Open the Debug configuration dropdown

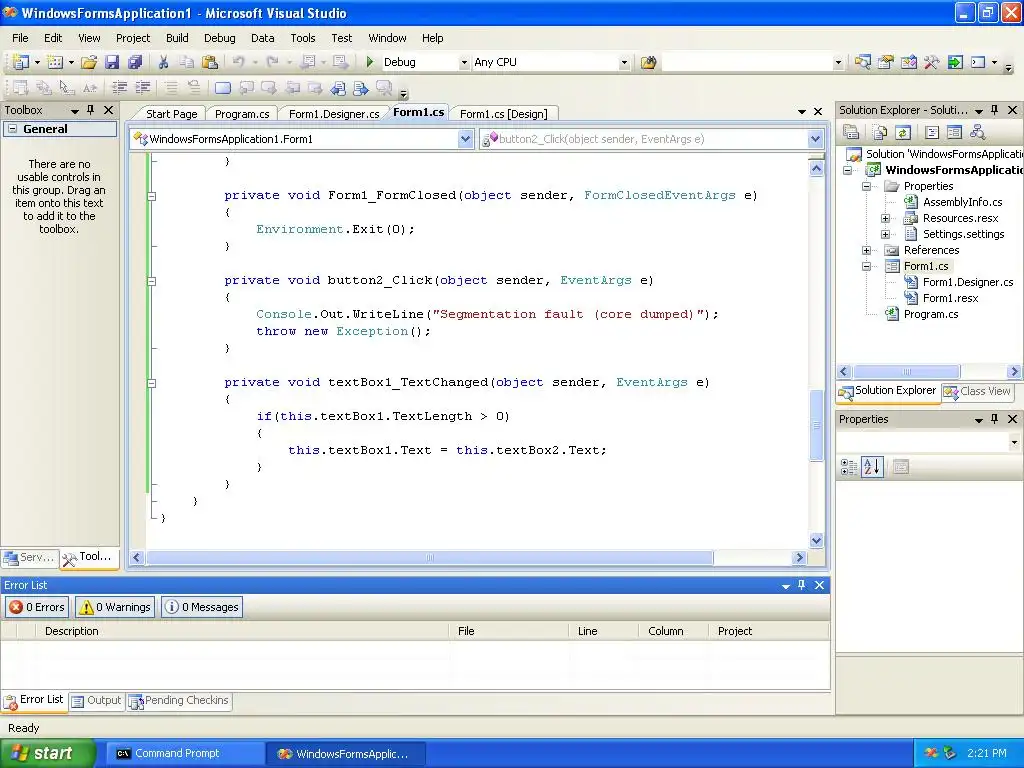(464, 63)
